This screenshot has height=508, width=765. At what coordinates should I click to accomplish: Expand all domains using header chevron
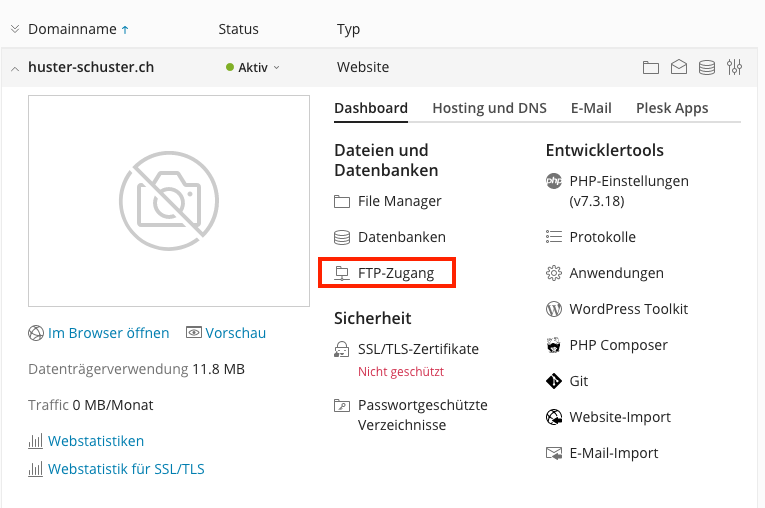tap(15, 29)
